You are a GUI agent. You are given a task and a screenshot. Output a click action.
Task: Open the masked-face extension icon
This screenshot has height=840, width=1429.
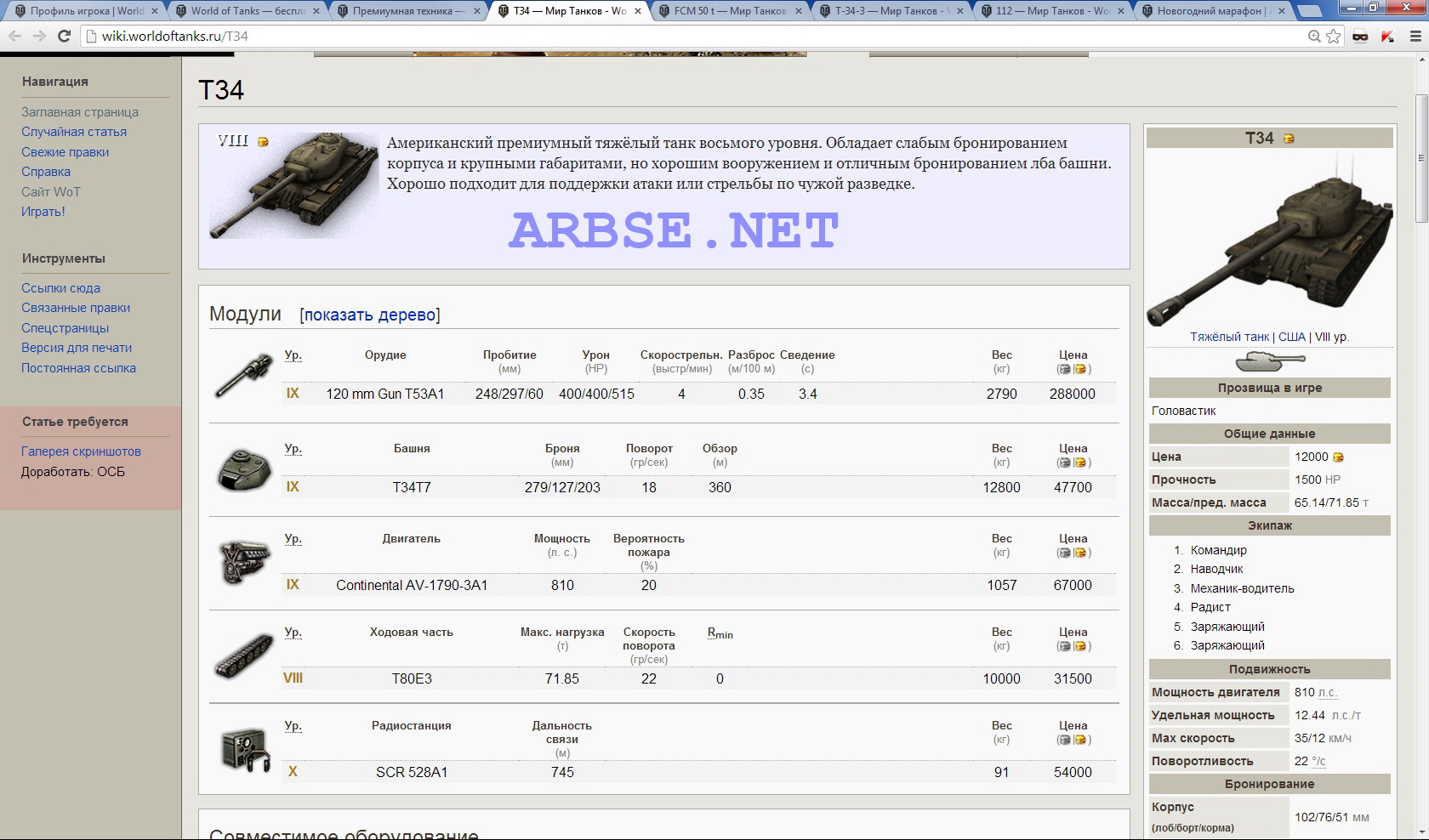pyautogui.click(x=1360, y=37)
